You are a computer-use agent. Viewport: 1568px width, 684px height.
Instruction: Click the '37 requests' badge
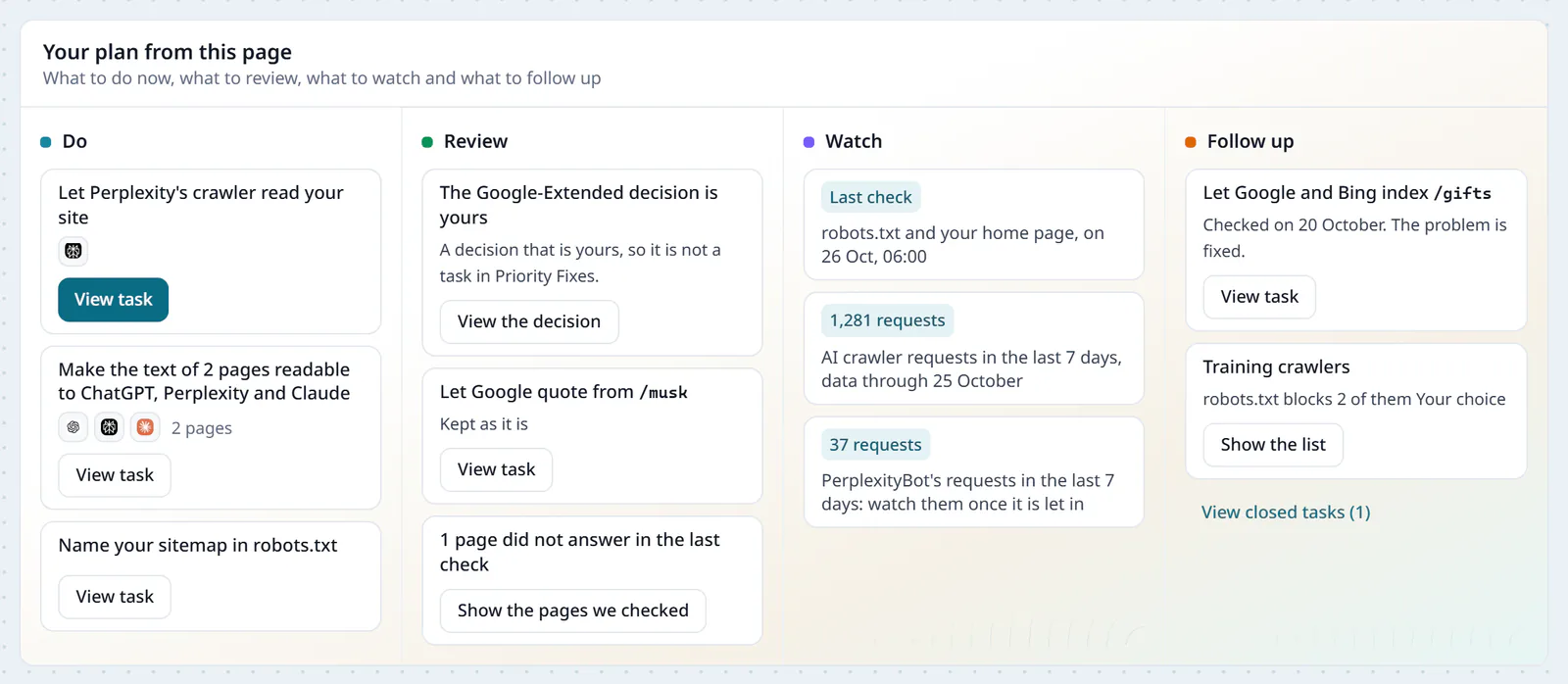875,445
